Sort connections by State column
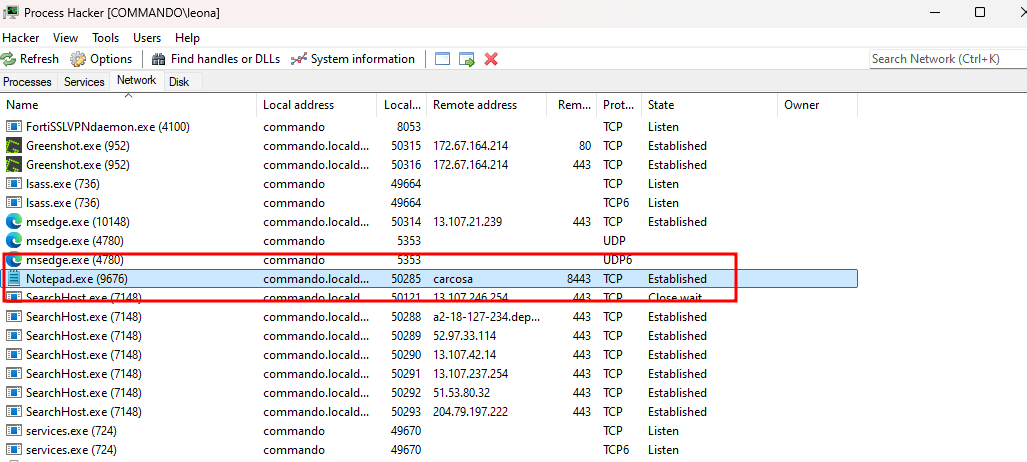The width and height of the screenshot is (1027, 462). pyautogui.click(x=661, y=105)
